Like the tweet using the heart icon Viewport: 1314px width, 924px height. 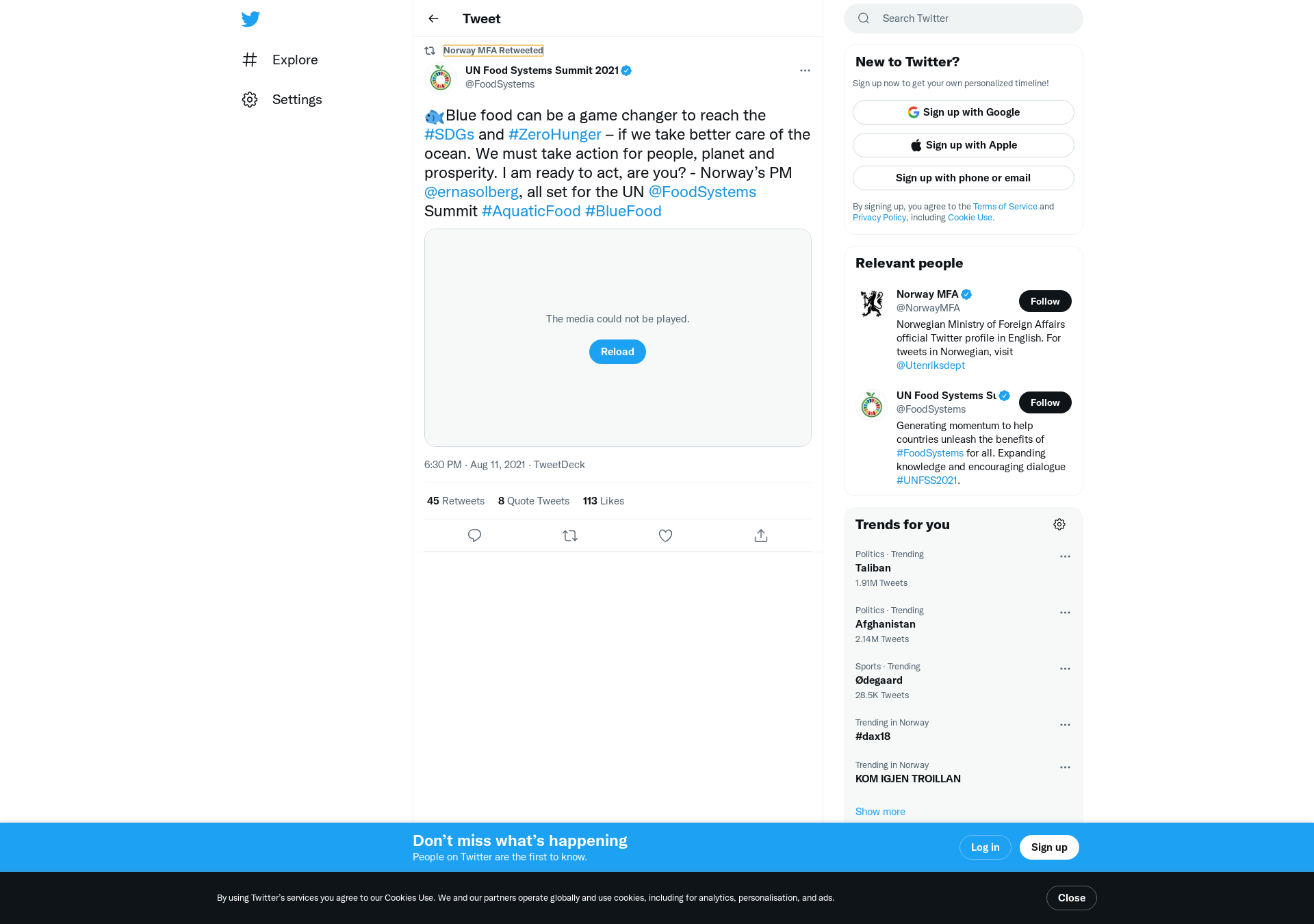[x=665, y=535]
